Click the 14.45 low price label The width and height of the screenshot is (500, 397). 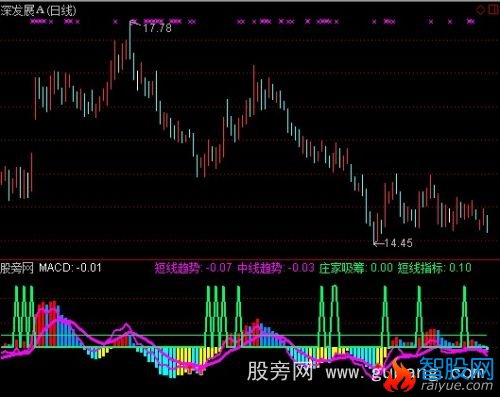[398, 243]
